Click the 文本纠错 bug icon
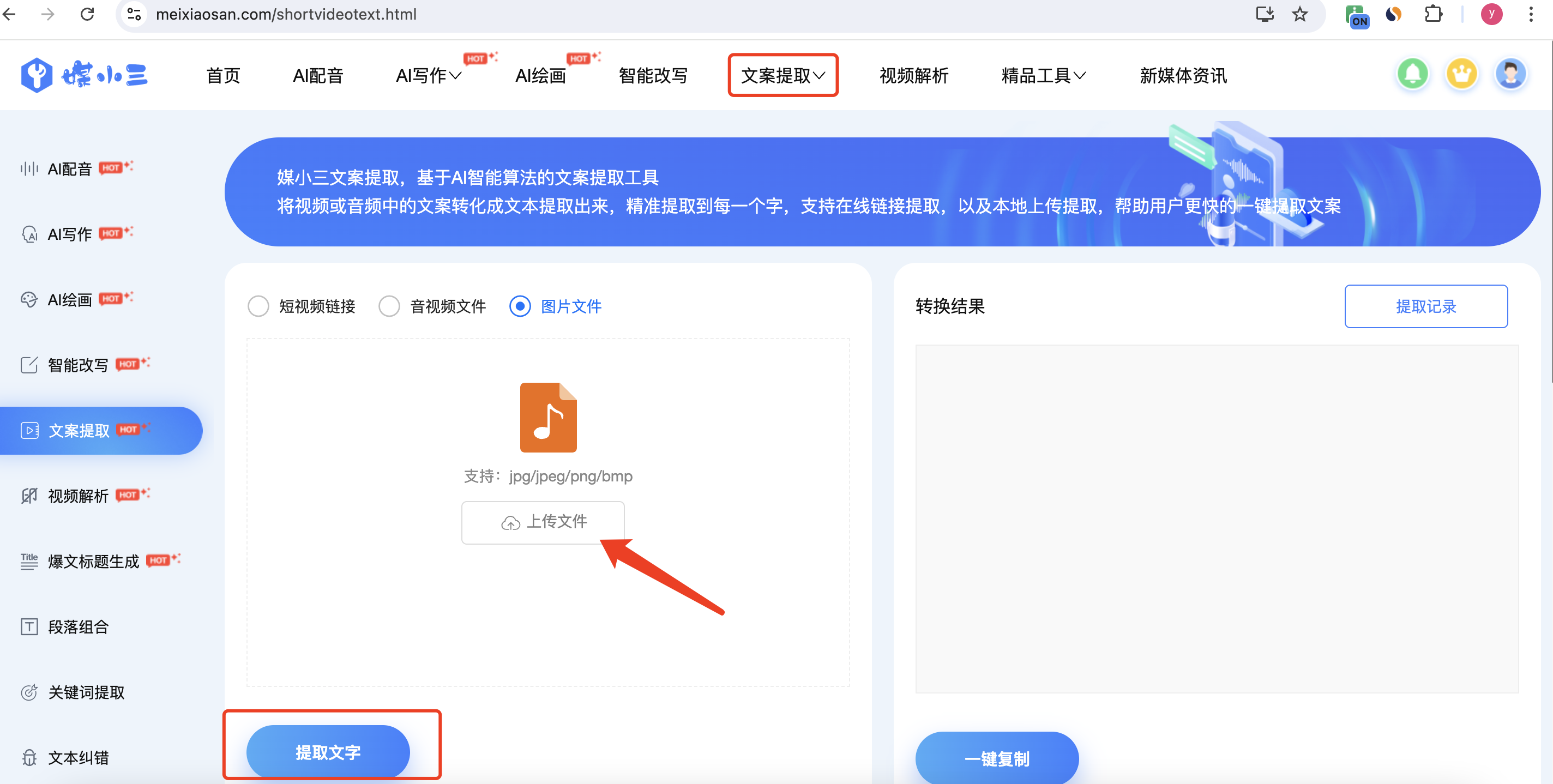The height and width of the screenshot is (784, 1553). 29,757
